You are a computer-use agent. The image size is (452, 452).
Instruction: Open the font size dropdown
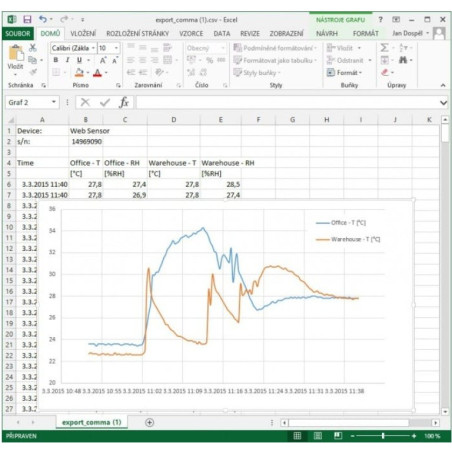[116, 48]
